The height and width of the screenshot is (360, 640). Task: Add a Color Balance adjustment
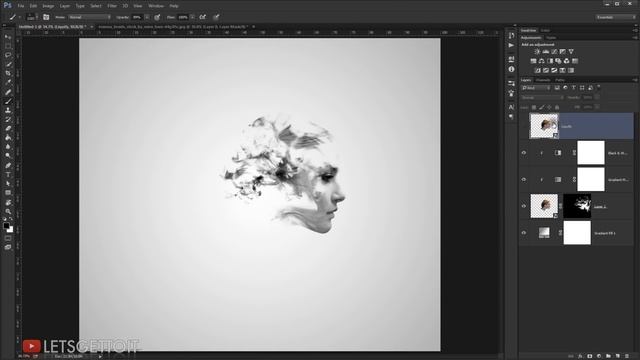point(542,61)
